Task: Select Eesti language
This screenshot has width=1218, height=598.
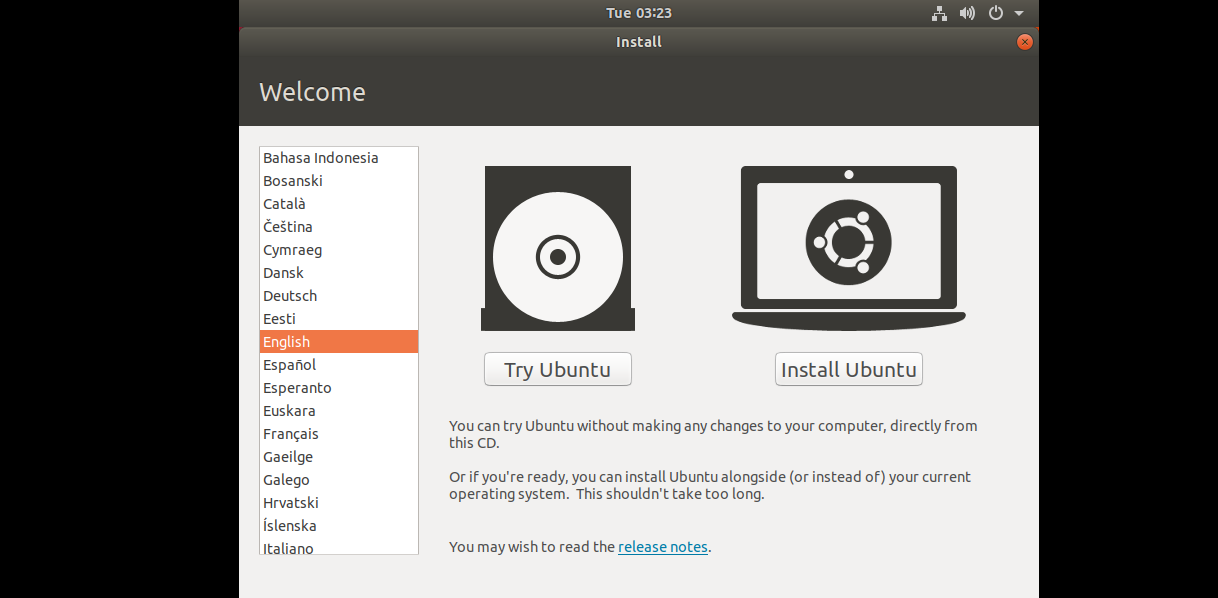Action: 339,319
